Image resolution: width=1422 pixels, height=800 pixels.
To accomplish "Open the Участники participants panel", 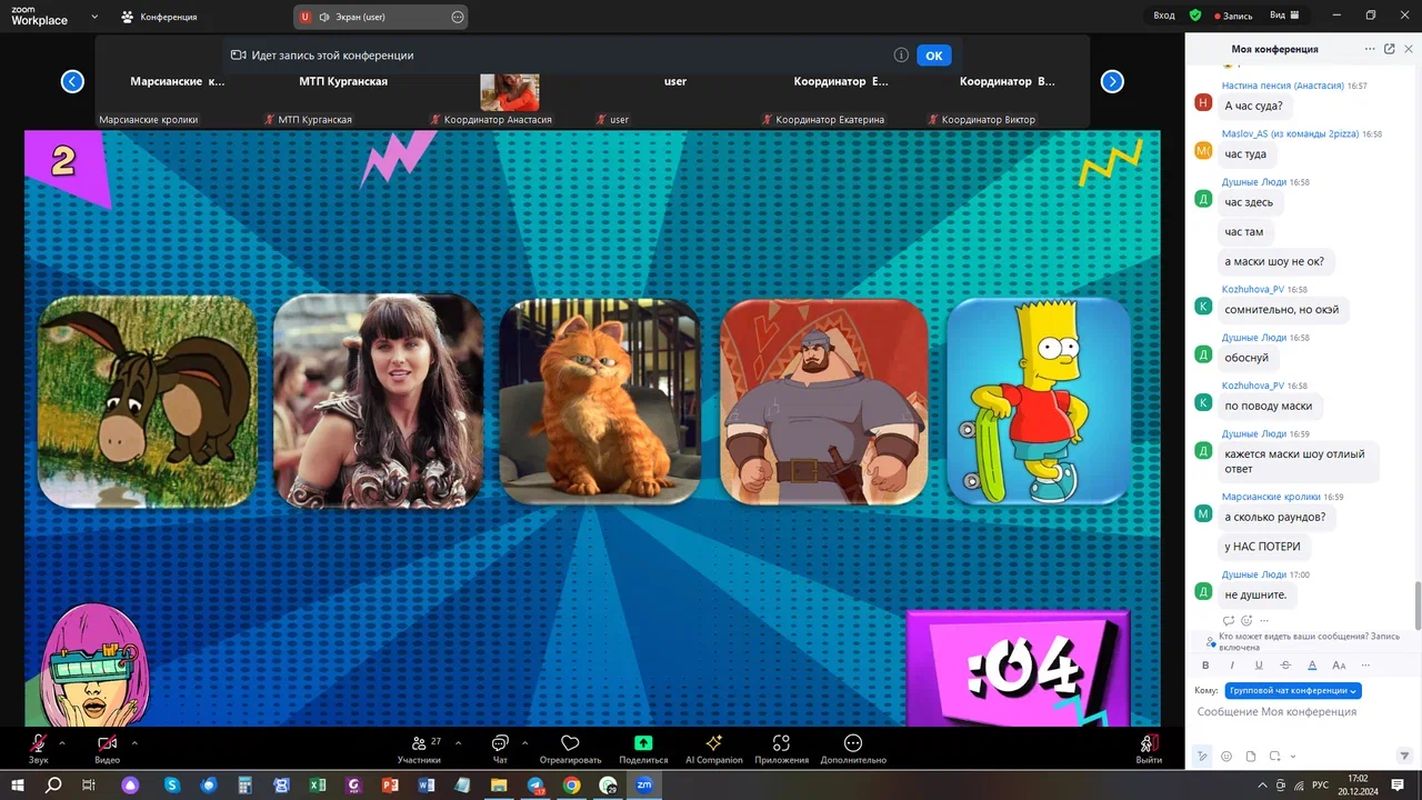I will (420, 748).
